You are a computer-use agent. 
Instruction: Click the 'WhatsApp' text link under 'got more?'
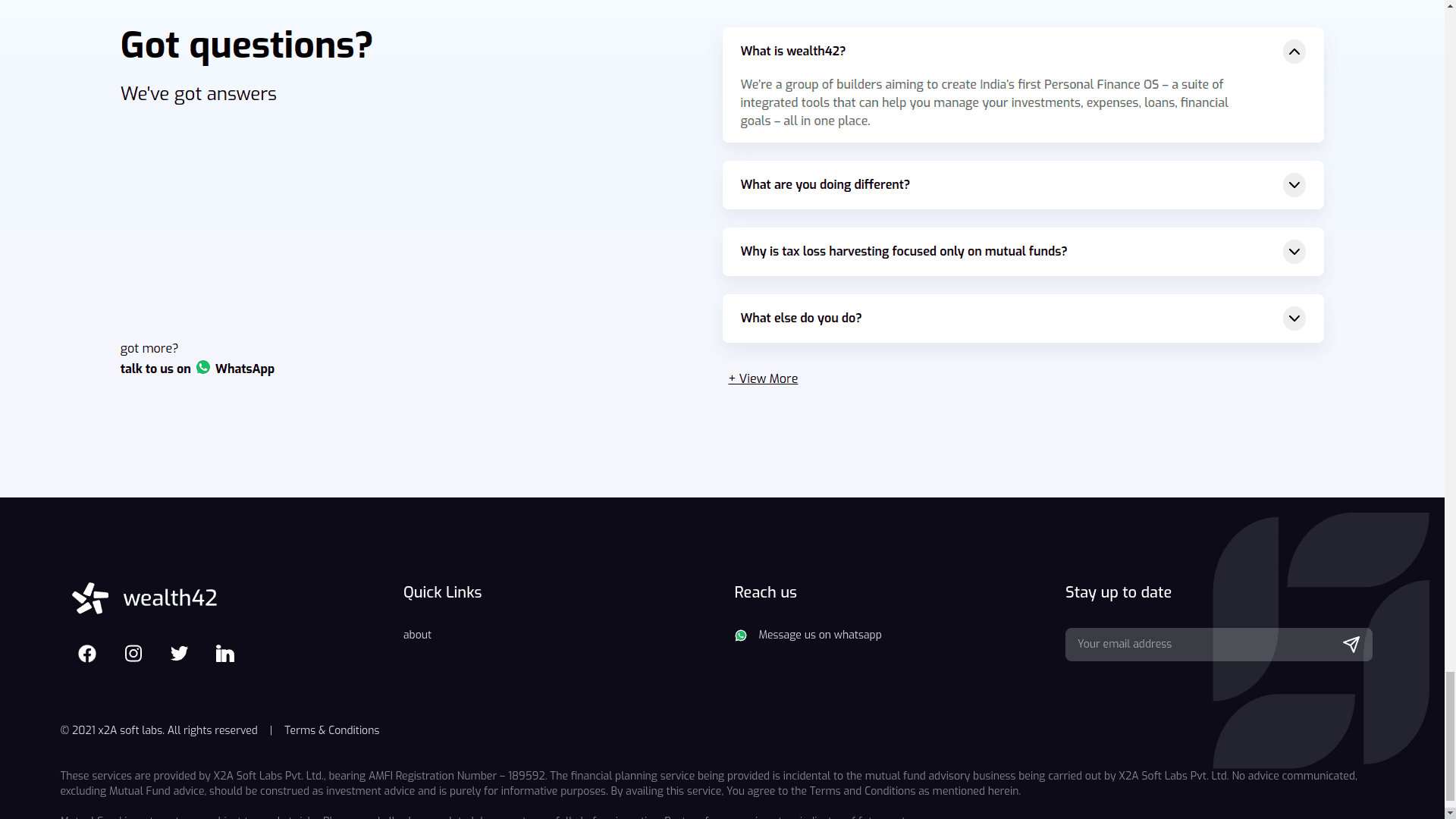[x=245, y=369]
